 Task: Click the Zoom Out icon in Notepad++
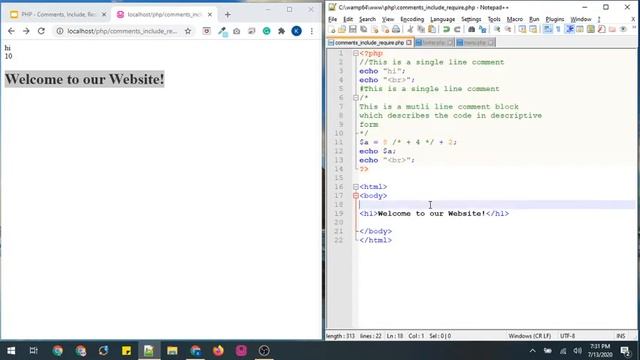coord(508,29)
